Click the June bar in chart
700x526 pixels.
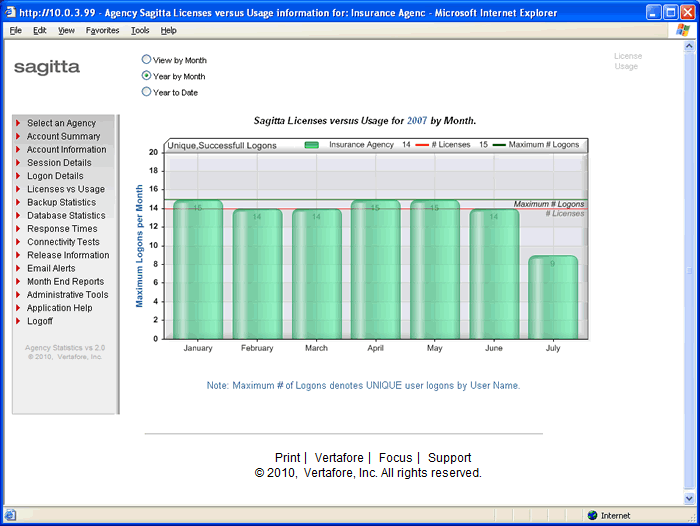coord(494,274)
